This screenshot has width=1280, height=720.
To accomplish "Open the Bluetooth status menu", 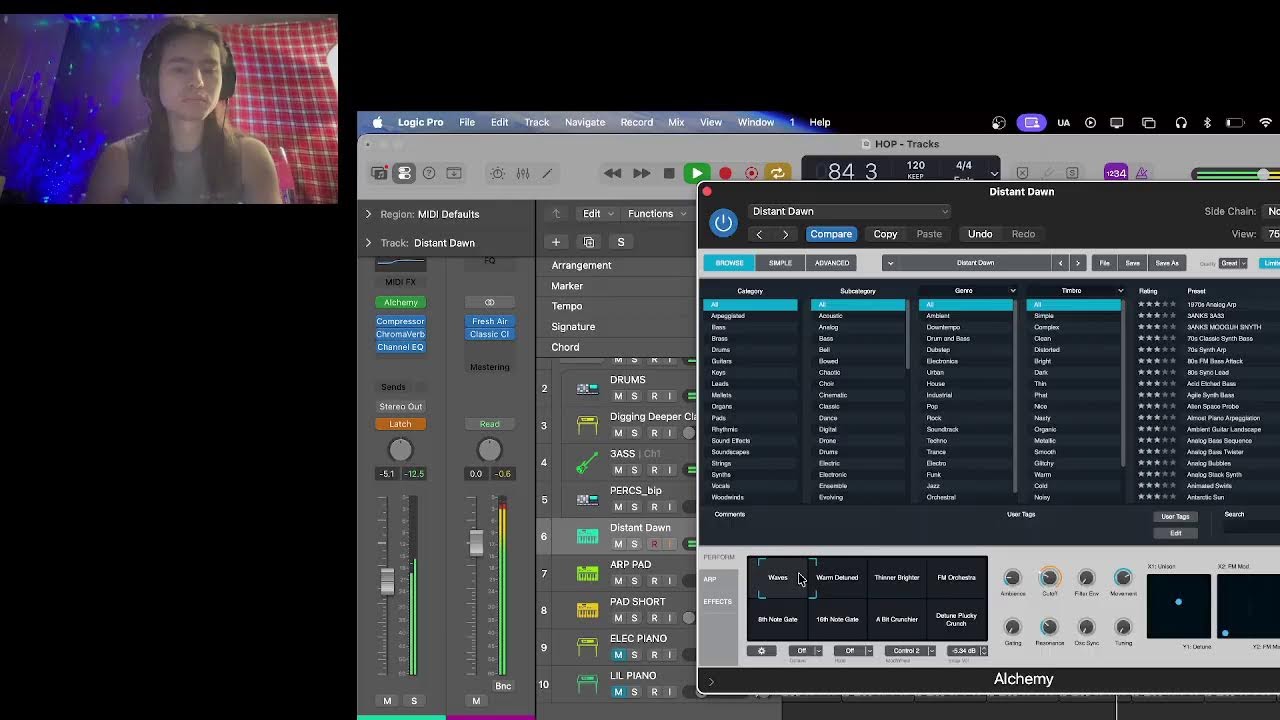I will click(1207, 122).
